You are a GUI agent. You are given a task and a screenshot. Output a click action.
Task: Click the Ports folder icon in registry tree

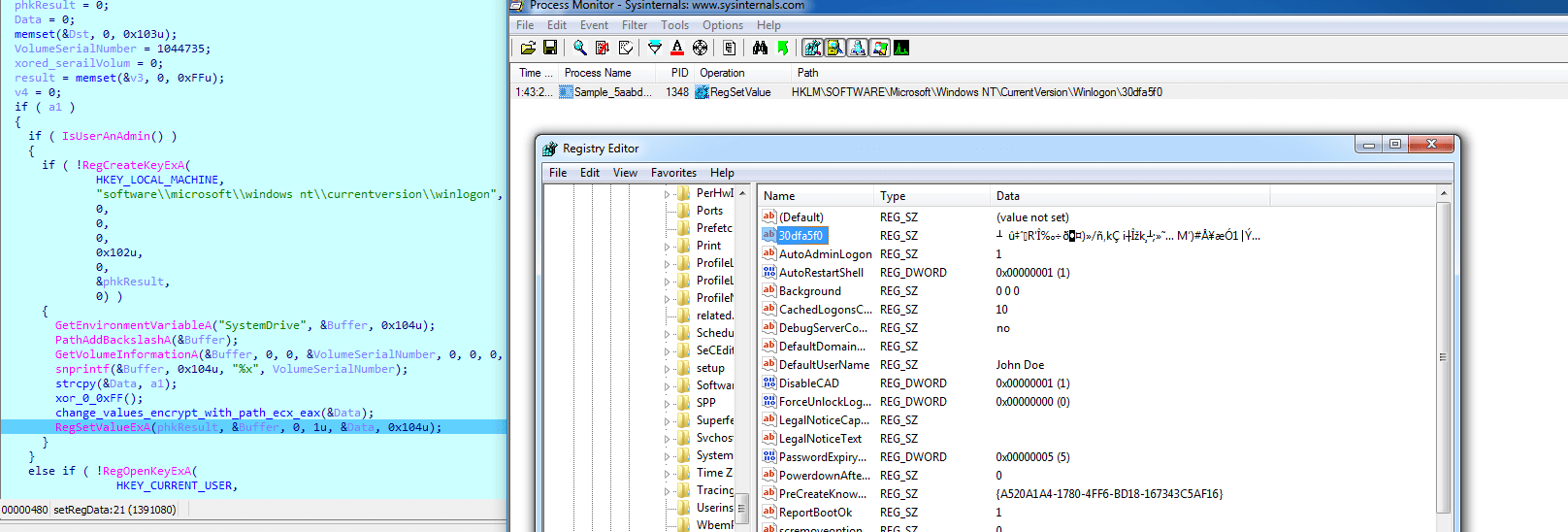[x=684, y=210]
